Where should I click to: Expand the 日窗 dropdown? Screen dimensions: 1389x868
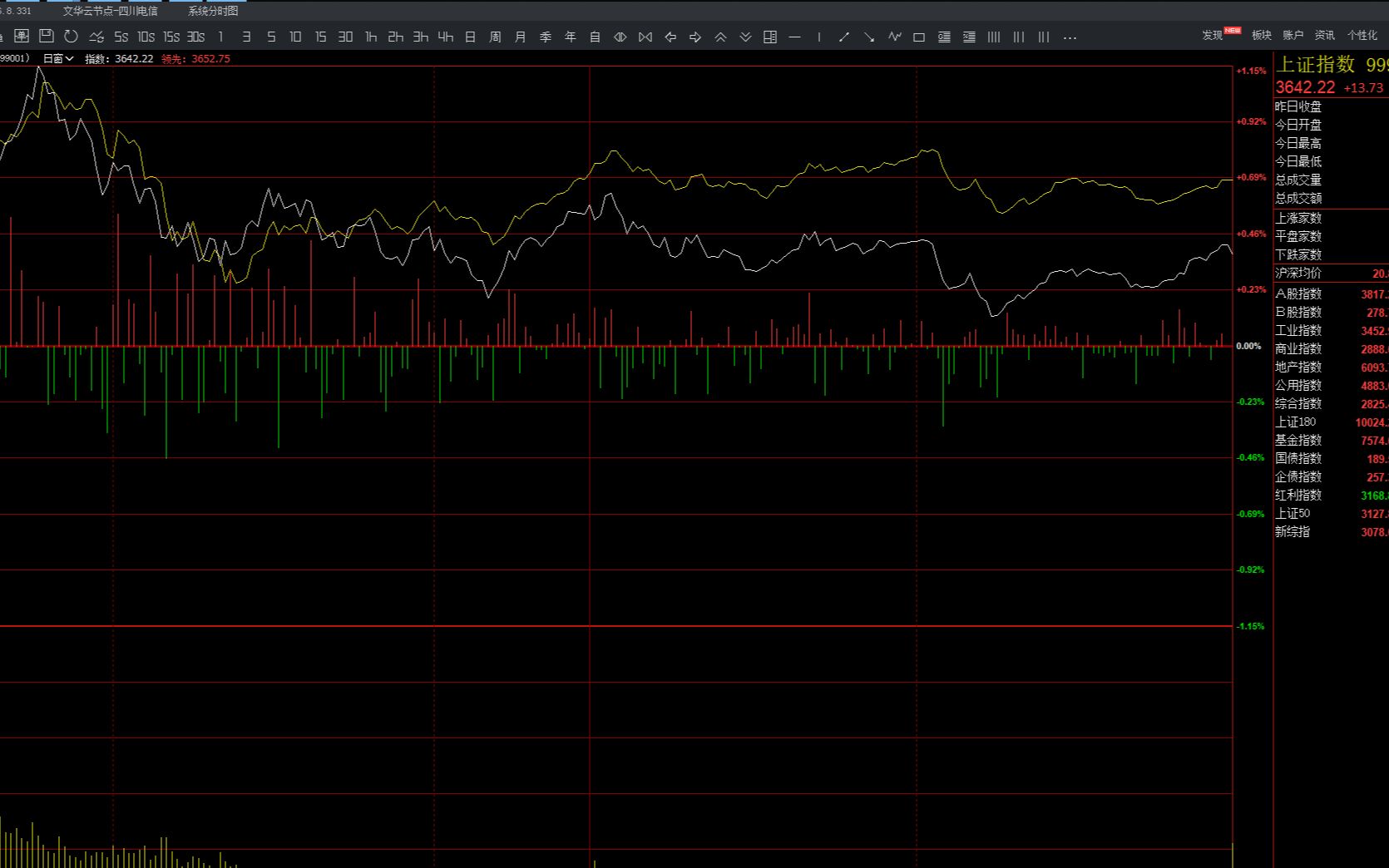click(58, 58)
